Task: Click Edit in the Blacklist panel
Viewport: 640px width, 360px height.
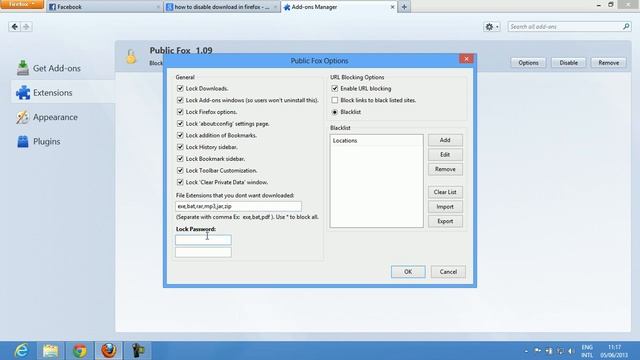Action: pyautogui.click(x=445, y=155)
